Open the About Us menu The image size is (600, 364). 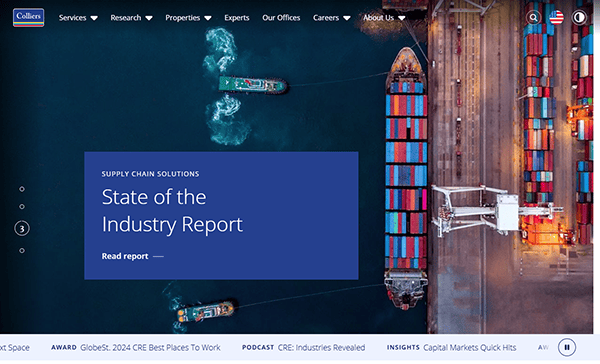(x=378, y=18)
